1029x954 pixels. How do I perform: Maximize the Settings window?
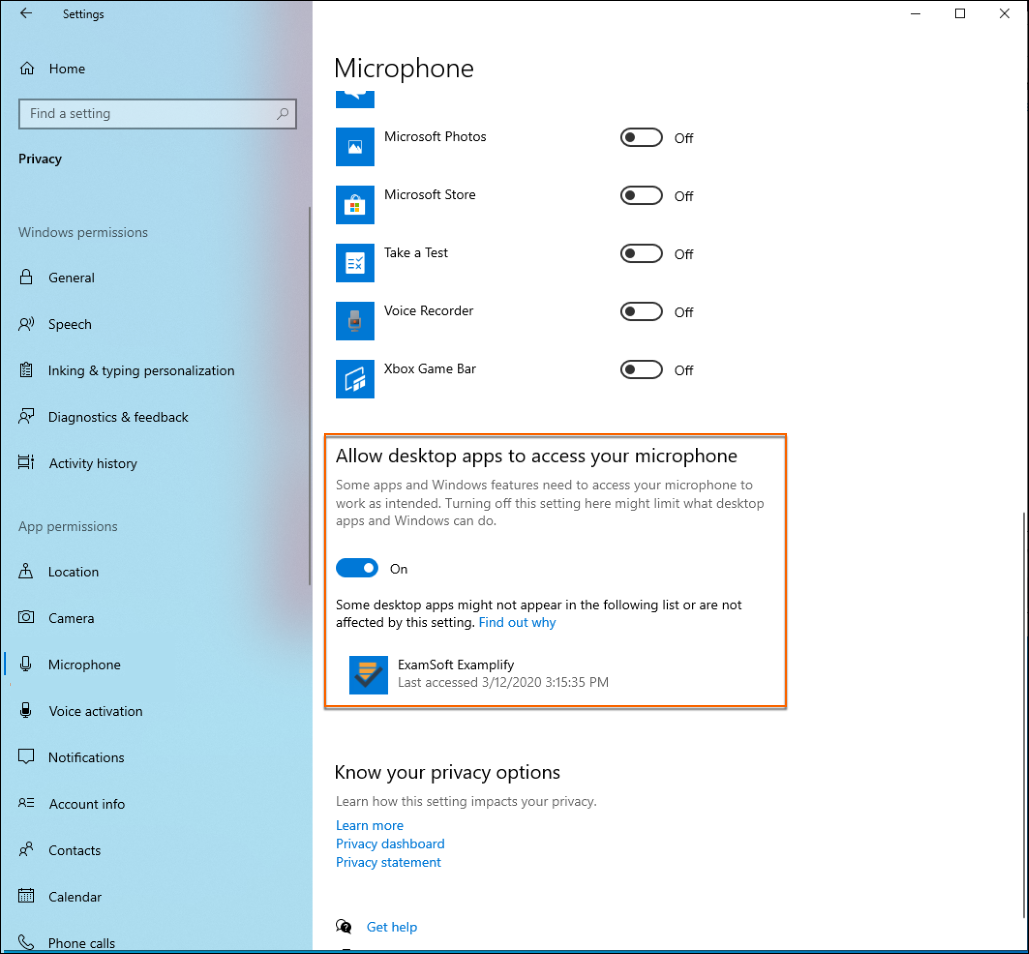pos(960,14)
